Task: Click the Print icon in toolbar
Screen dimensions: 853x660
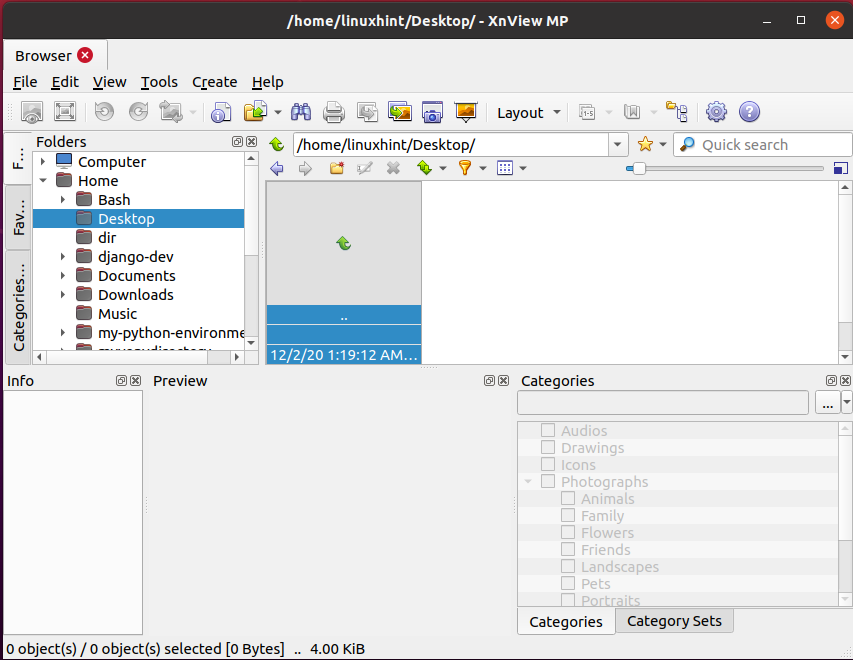Action: coord(333,112)
